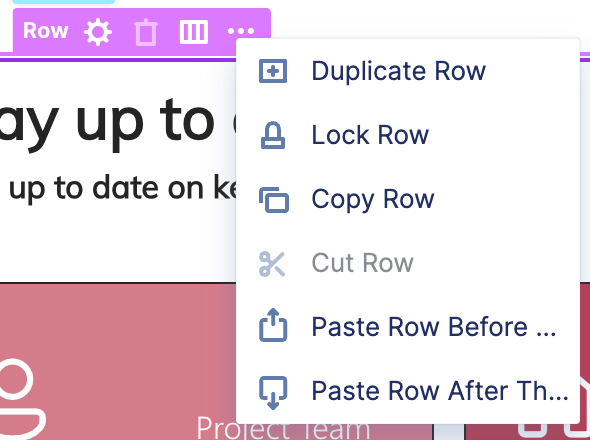Click the Cut Row scissors icon
590x440 pixels.
click(x=272, y=263)
